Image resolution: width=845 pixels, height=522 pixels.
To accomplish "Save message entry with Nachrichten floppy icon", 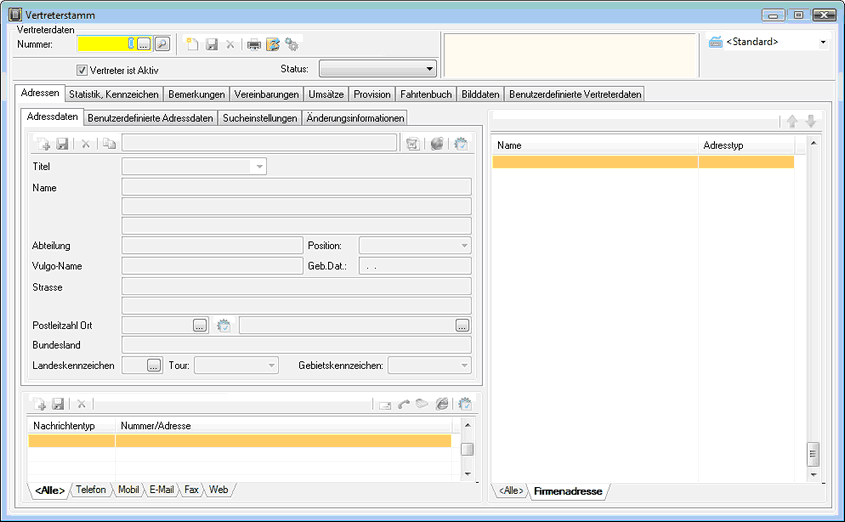I will click(x=58, y=404).
